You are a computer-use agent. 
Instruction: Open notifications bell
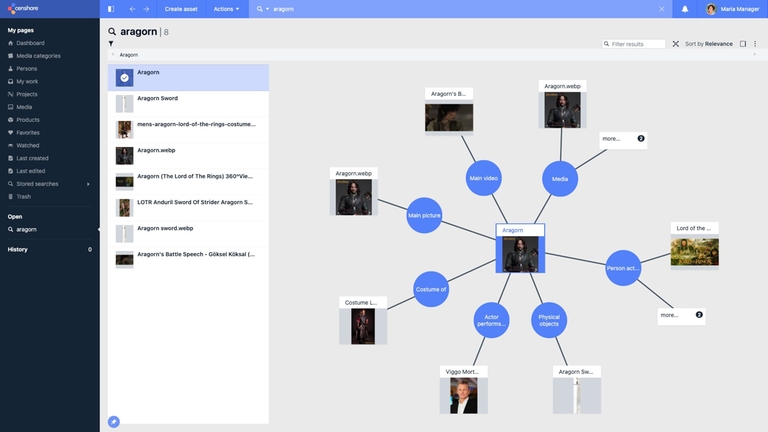click(685, 9)
